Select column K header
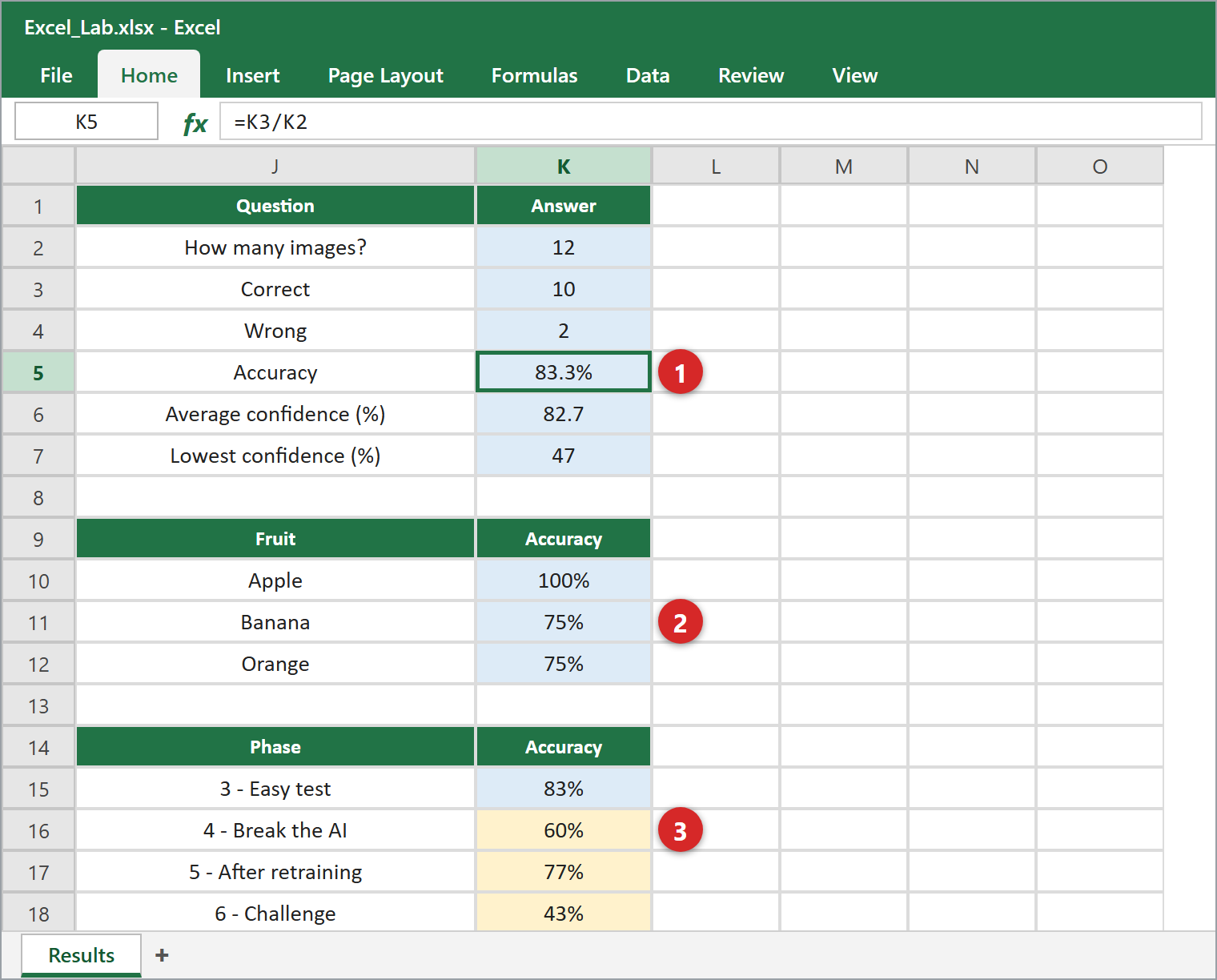Screen dimensions: 1217x980 click(x=564, y=166)
